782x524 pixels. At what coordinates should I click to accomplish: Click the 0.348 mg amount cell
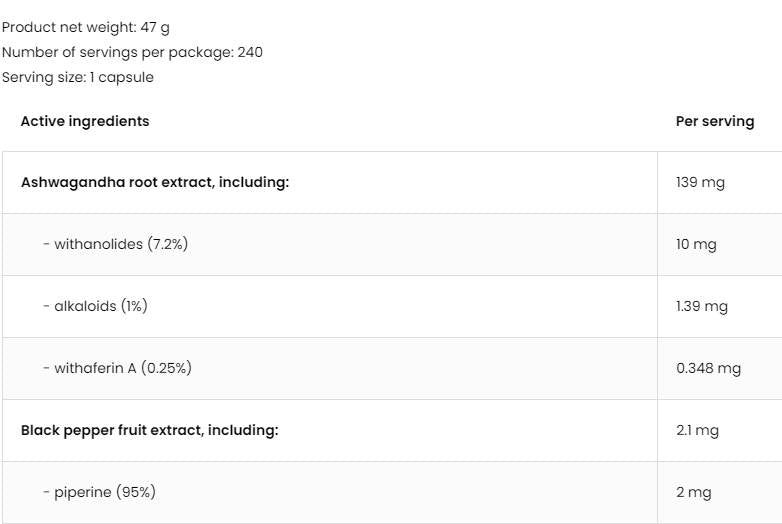coord(708,368)
